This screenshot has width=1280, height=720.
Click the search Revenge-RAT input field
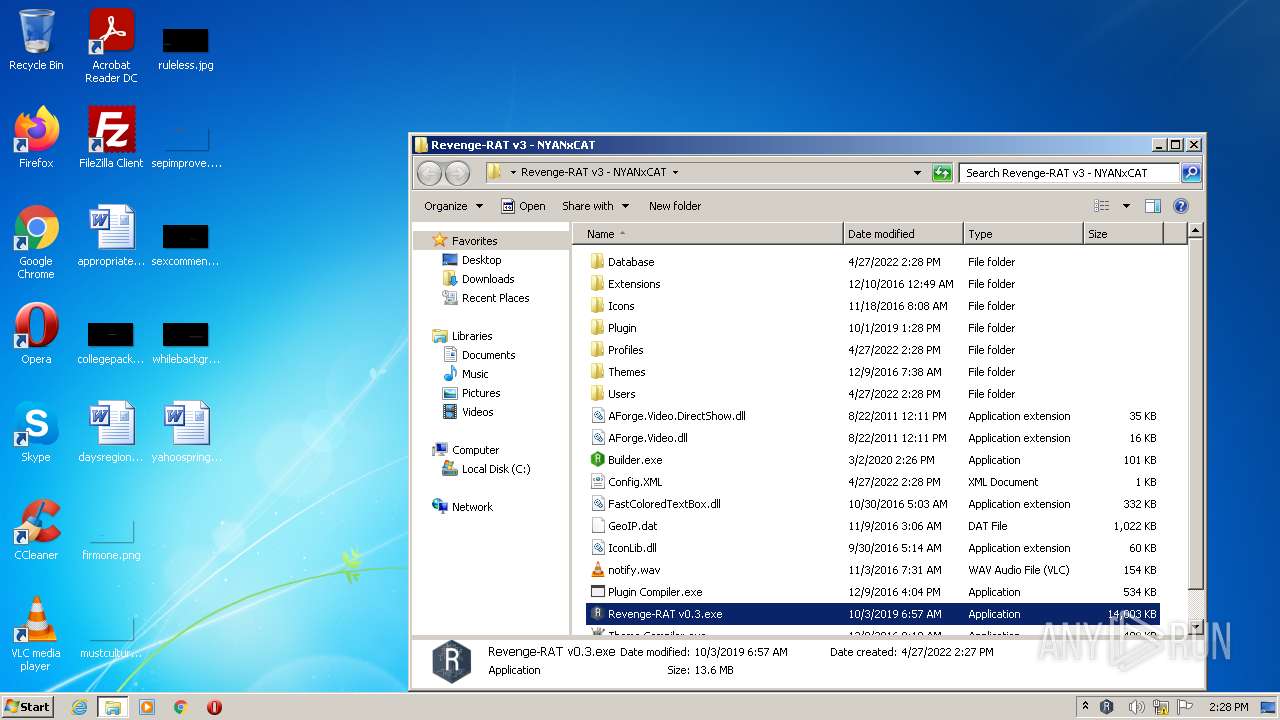pyautogui.click(x=1067, y=173)
